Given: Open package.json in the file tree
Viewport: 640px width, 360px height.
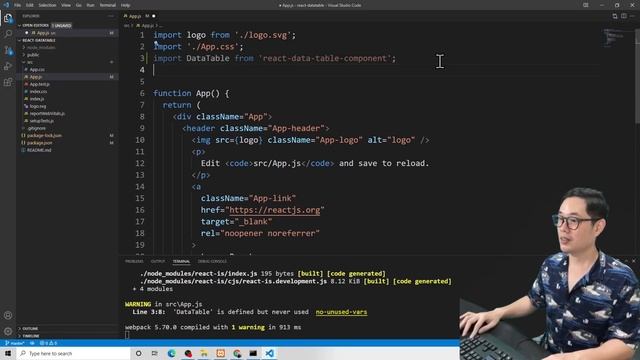Looking at the screenshot, I should (39, 143).
